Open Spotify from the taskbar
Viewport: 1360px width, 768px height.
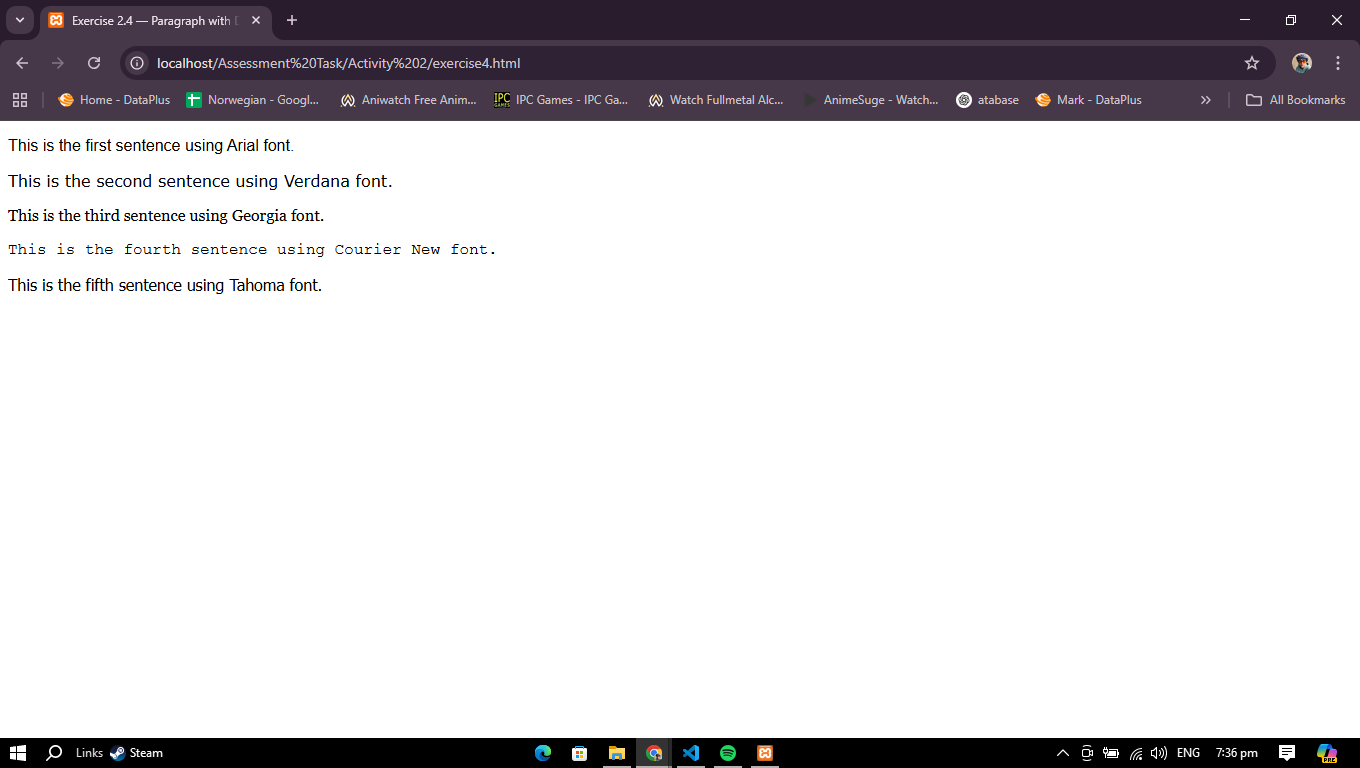(x=728, y=753)
